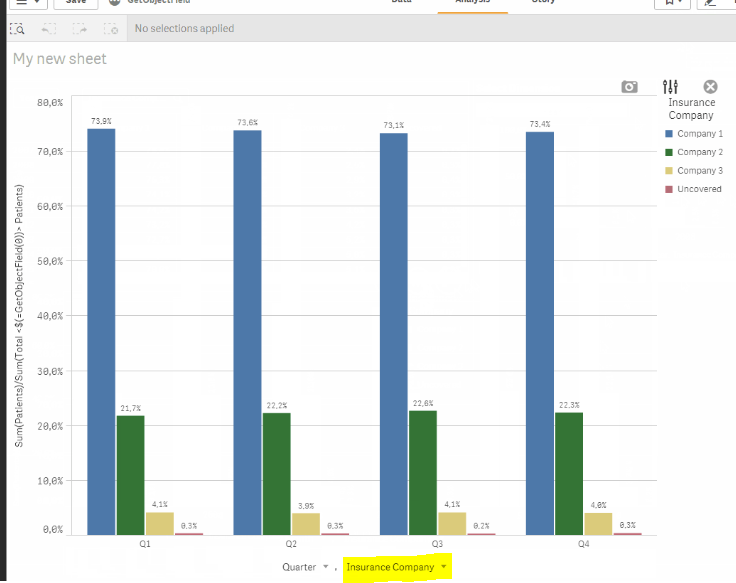
Task: Click the Company 2 green legend swatch
Action: 669,152
